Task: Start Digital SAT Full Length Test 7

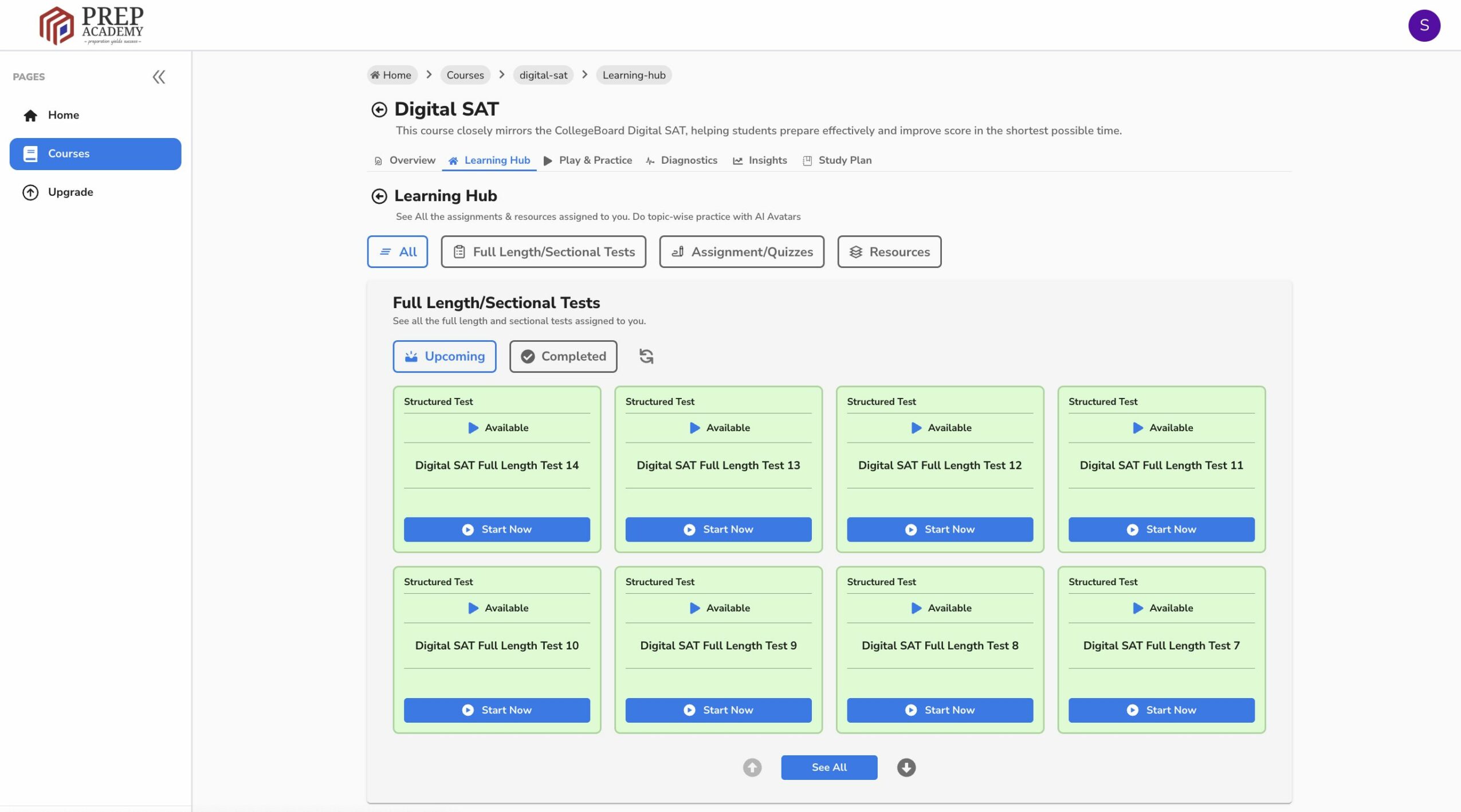Action: click(1161, 710)
